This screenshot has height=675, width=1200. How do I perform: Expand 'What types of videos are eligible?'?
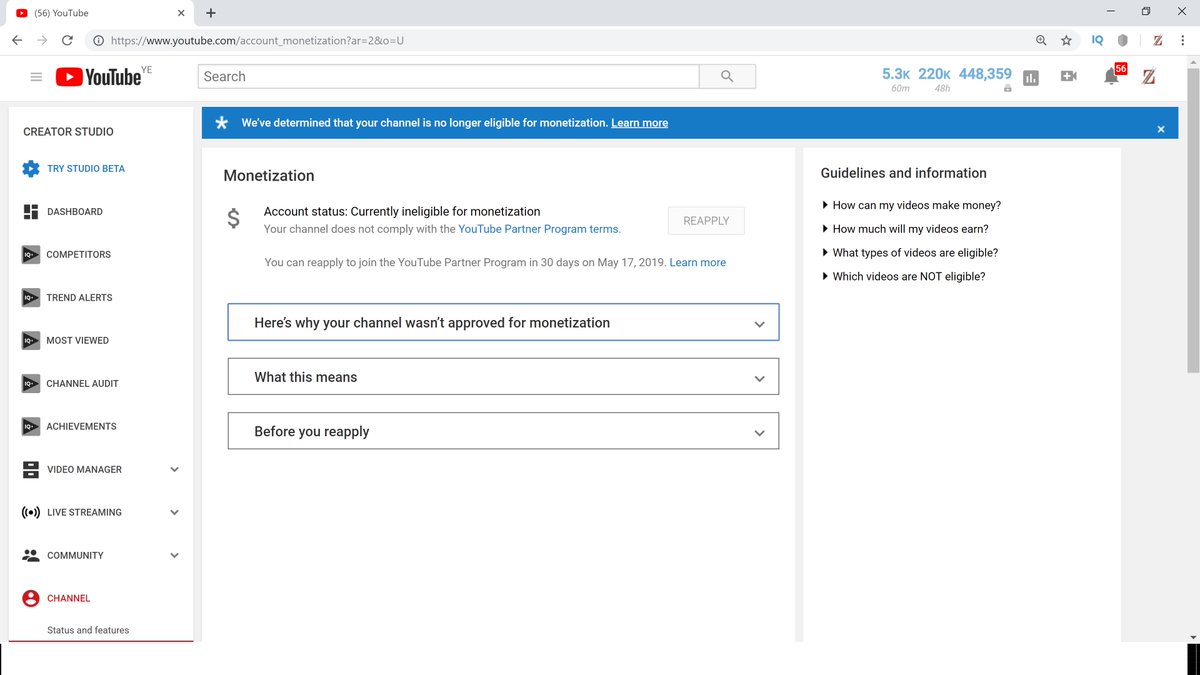point(909,253)
